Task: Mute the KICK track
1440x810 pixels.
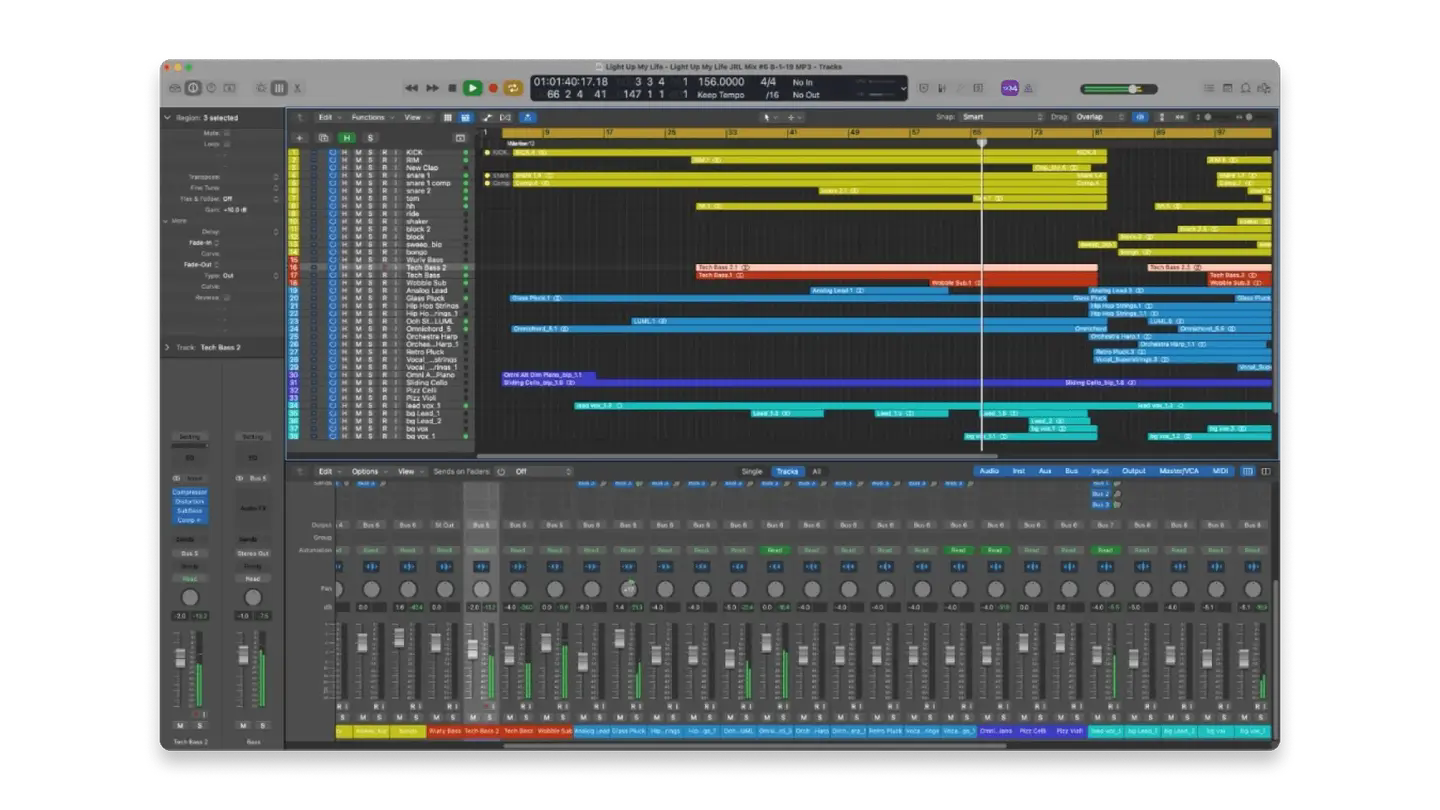Action: tap(357, 153)
